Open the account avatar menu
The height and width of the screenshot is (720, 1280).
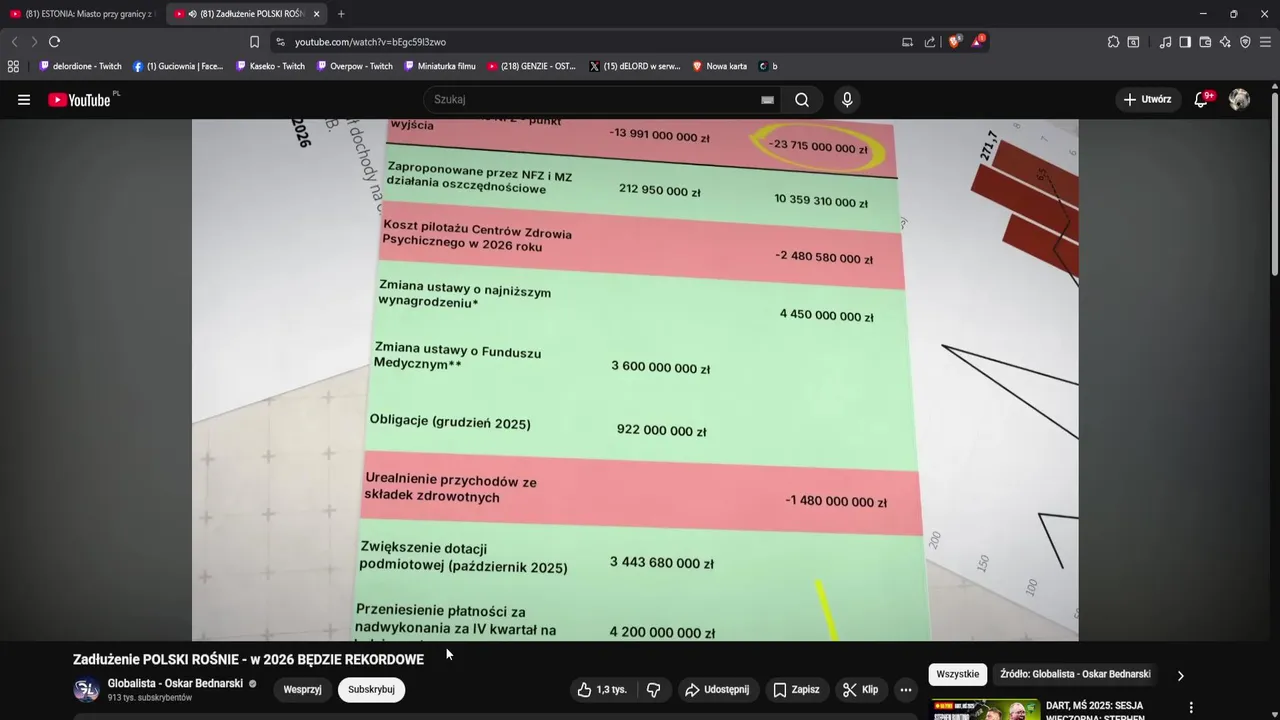[1239, 99]
